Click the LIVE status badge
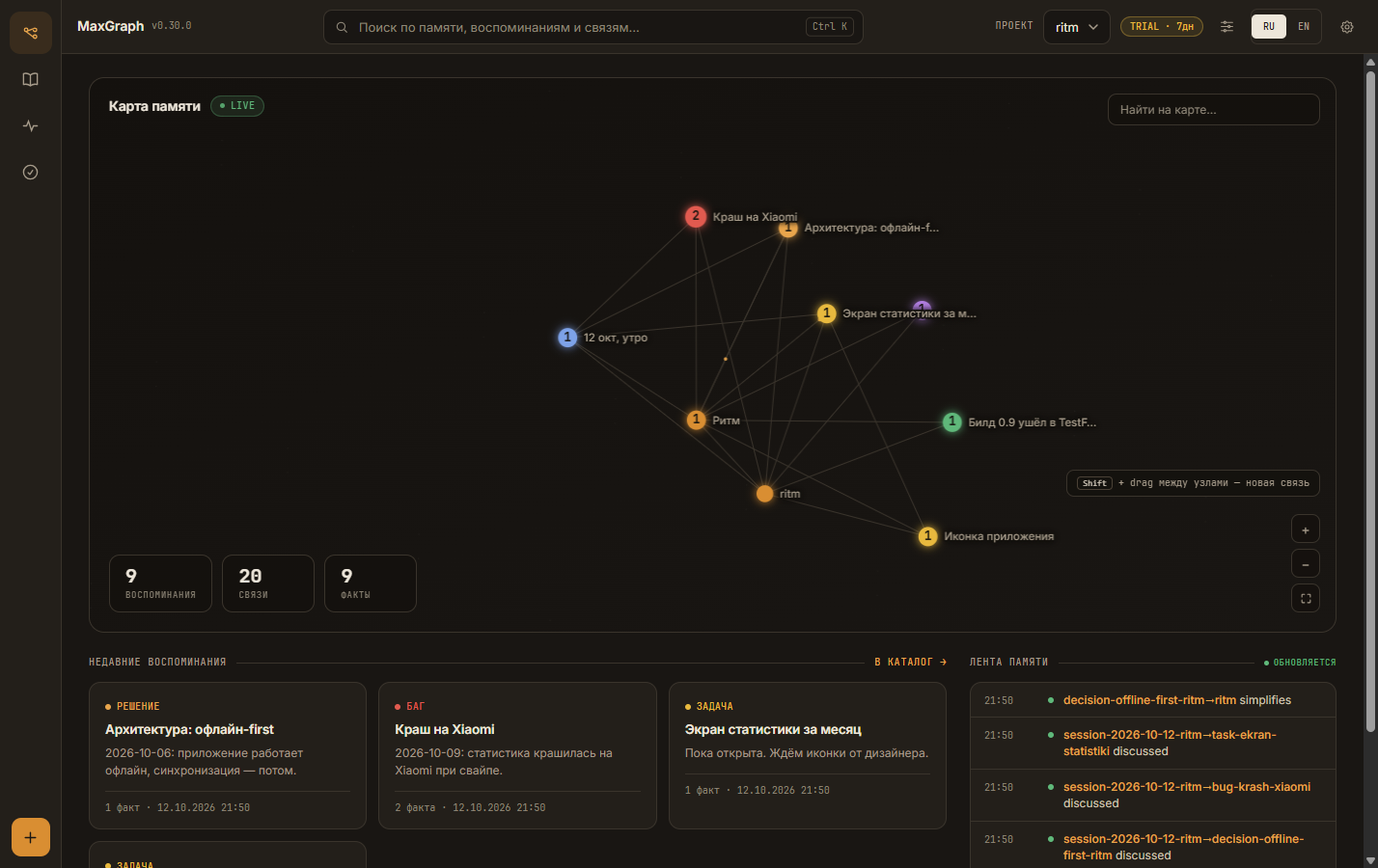 pyautogui.click(x=237, y=106)
